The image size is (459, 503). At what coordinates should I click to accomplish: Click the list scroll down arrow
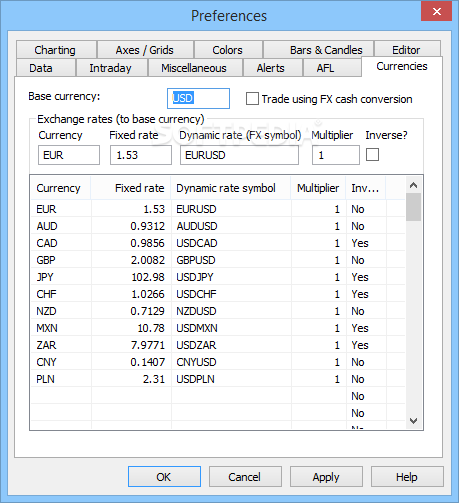tap(413, 421)
